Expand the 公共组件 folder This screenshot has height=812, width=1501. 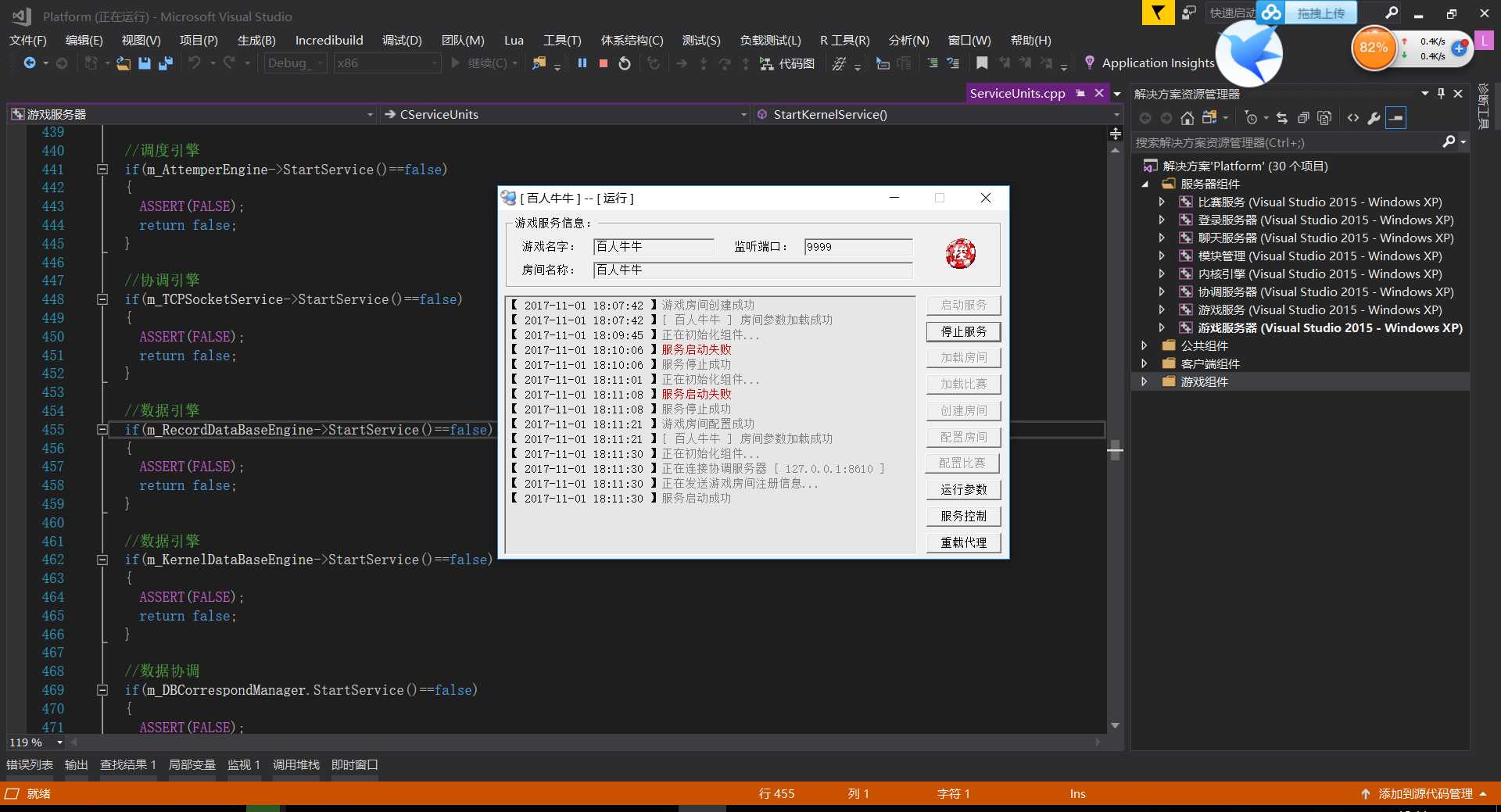click(x=1145, y=345)
